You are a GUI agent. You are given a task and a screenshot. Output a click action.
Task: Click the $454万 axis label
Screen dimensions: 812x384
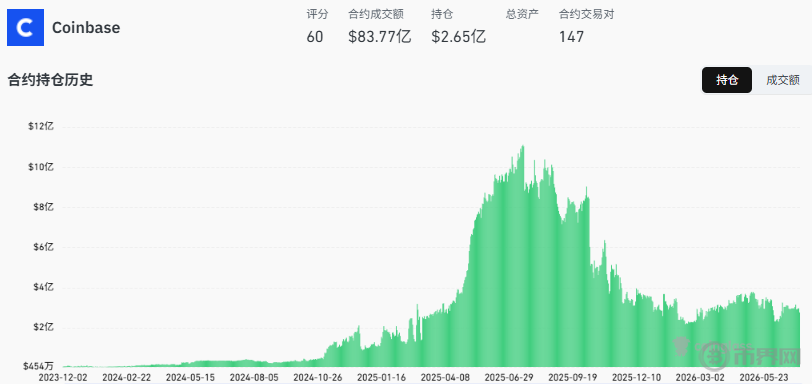pos(38,366)
